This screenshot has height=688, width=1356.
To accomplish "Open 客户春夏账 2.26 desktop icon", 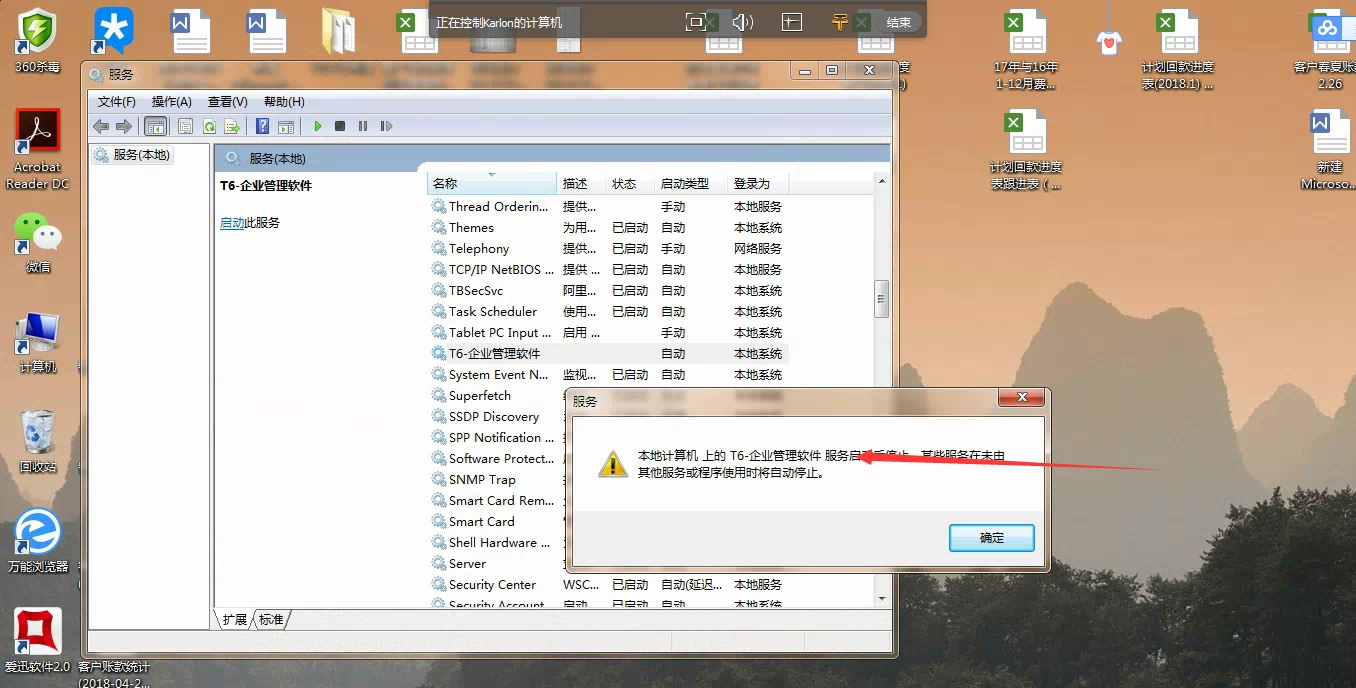I will coord(1330,50).
